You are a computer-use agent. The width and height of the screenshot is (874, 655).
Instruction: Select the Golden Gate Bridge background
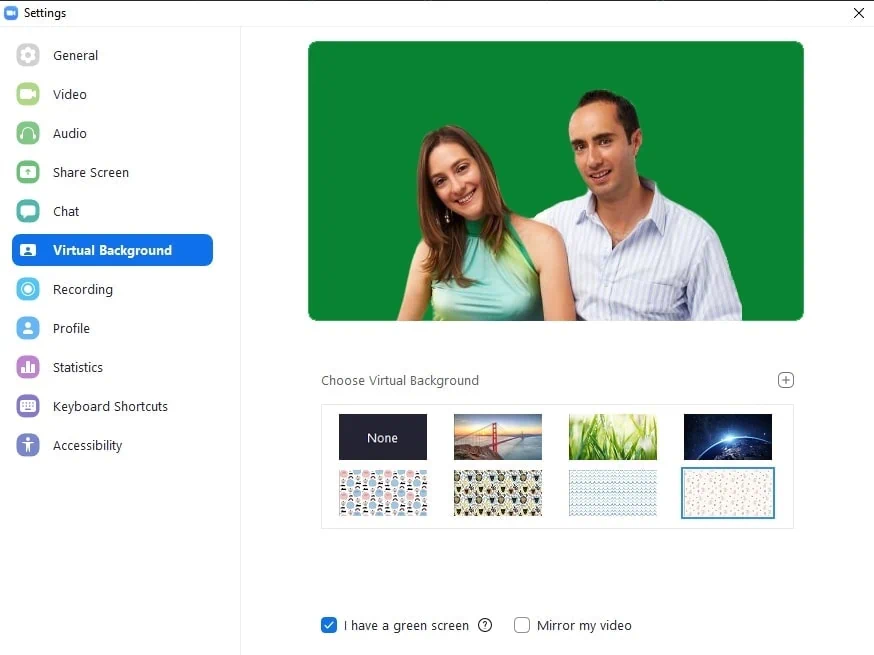coord(498,437)
